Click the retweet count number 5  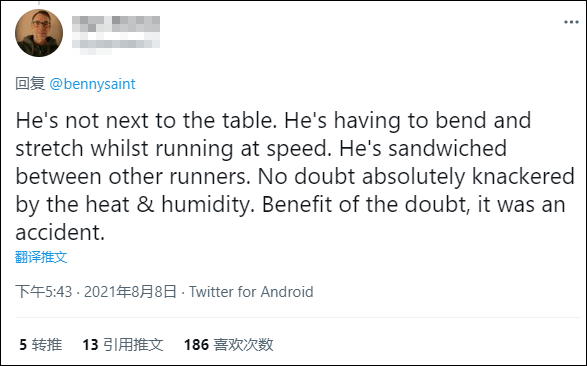[23, 345]
